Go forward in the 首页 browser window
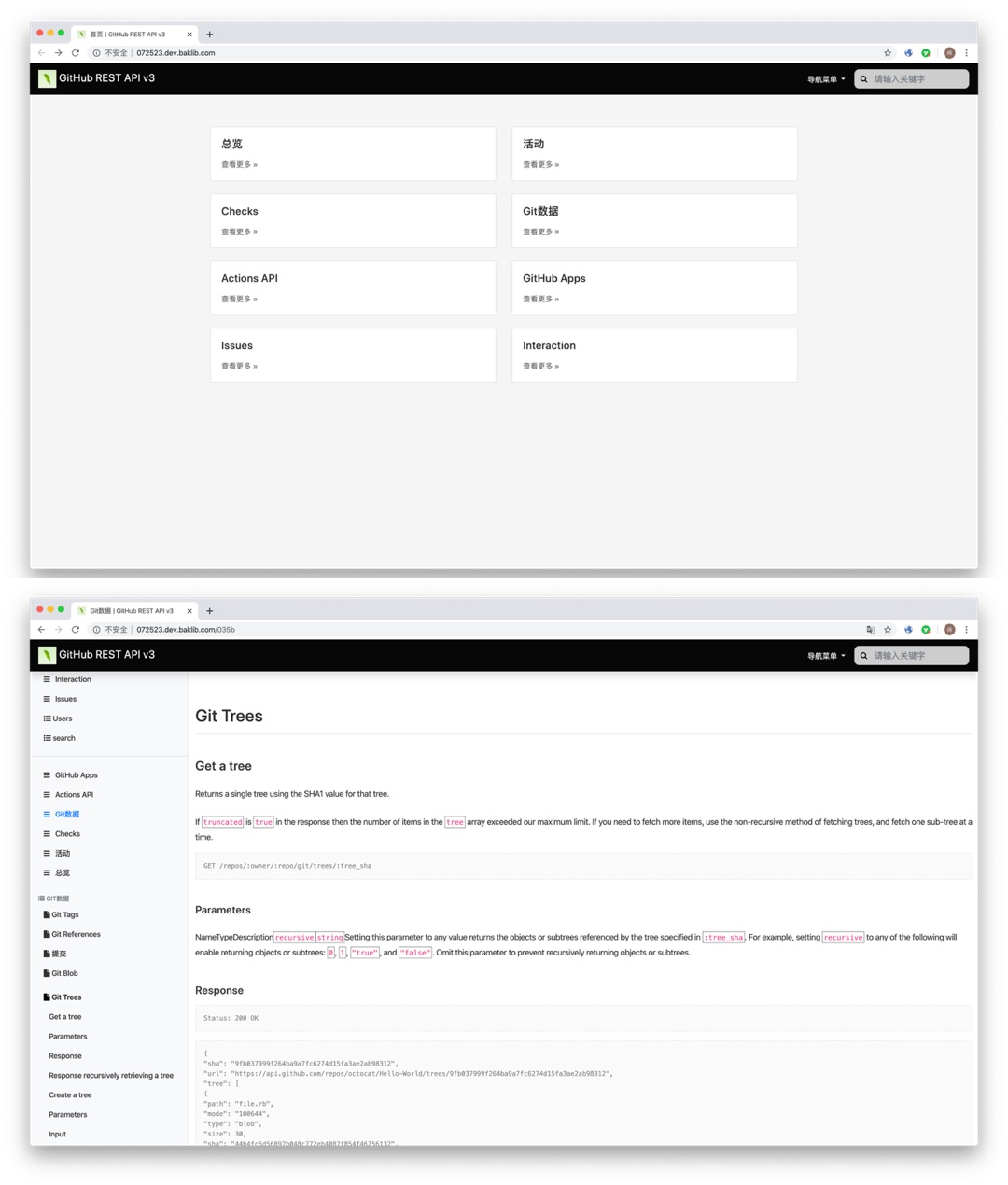Image resolution: width=1008 pixels, height=1185 pixels. point(58,53)
